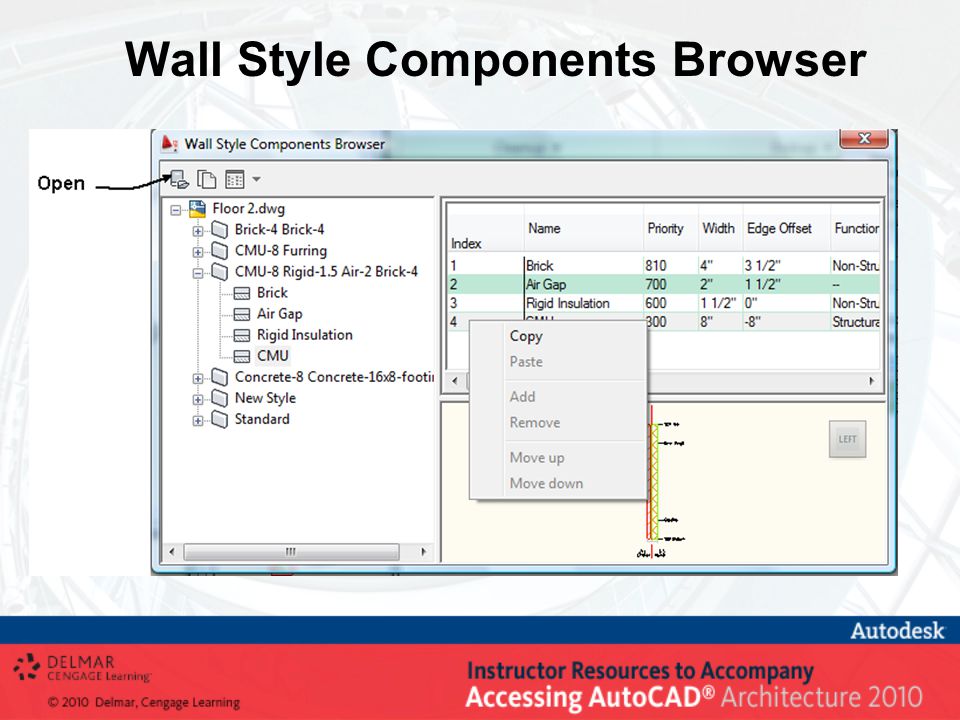
Task: Choose Copy from the context menu
Action: coord(526,336)
